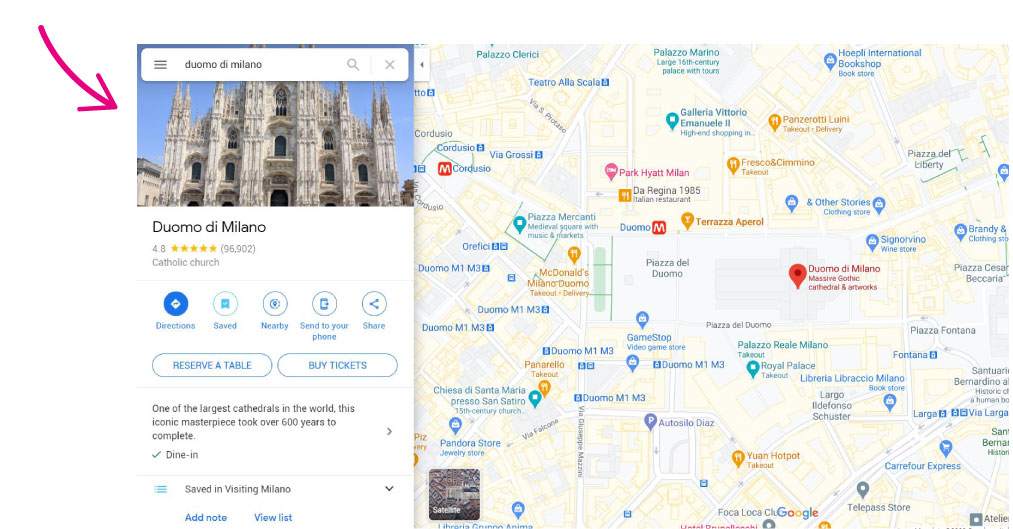Screen dimensions: 1013x529
Task: Click the GameStop shop marker
Action: click(642, 319)
